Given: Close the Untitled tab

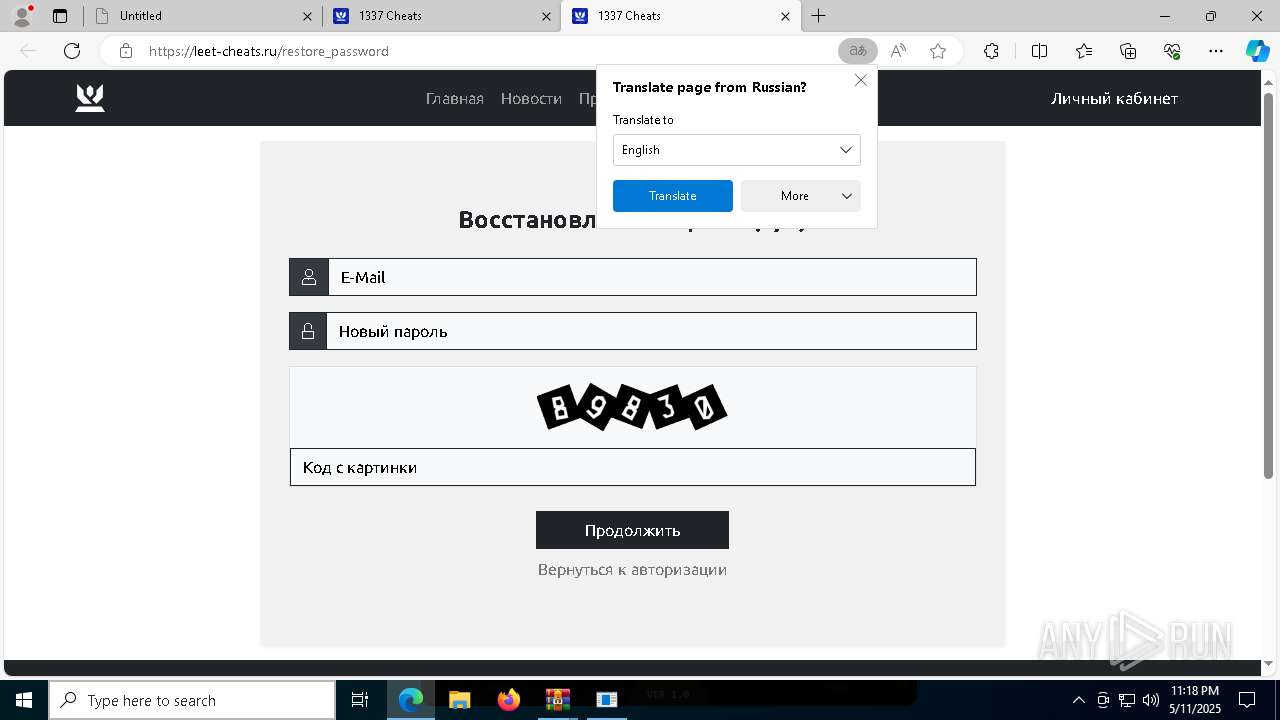Looking at the screenshot, I should click(x=307, y=16).
